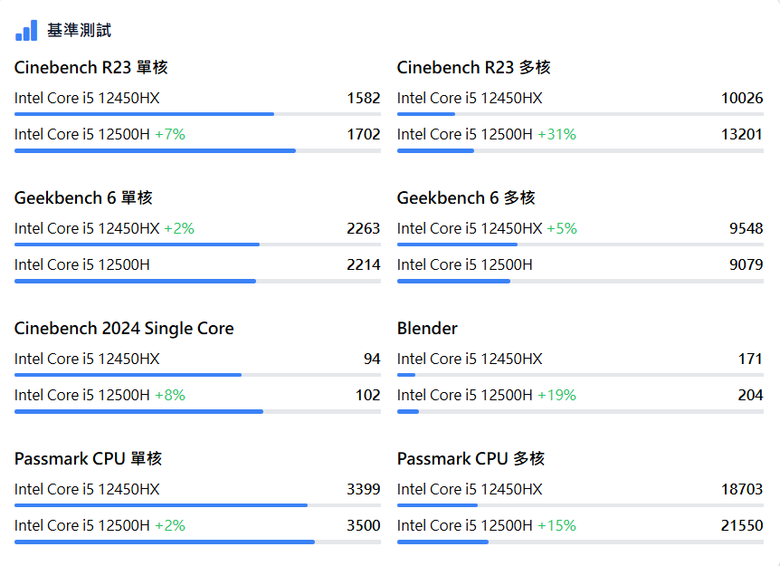Select the 基準測試 section heading

[79, 30]
